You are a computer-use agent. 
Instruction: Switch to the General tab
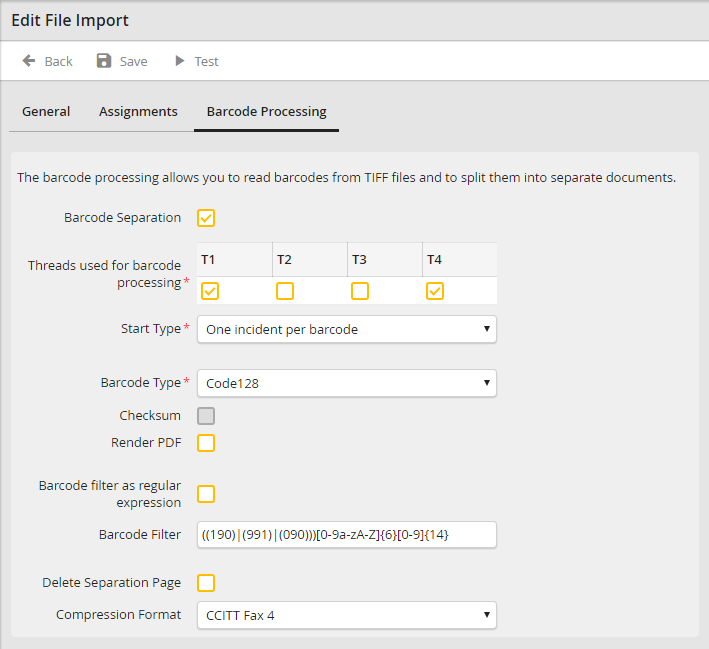[x=46, y=112]
